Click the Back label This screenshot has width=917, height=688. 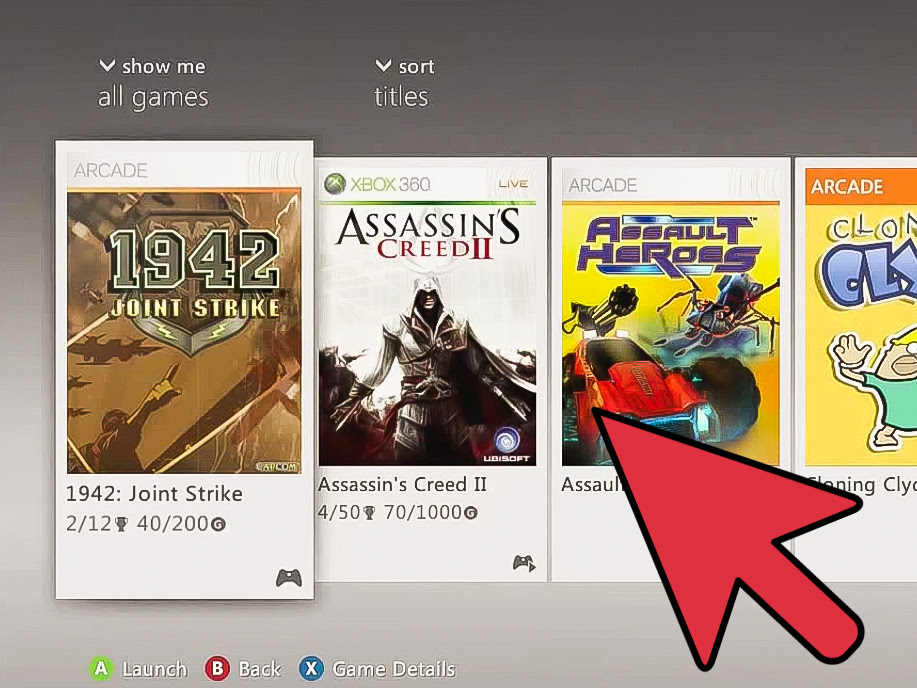(x=260, y=669)
